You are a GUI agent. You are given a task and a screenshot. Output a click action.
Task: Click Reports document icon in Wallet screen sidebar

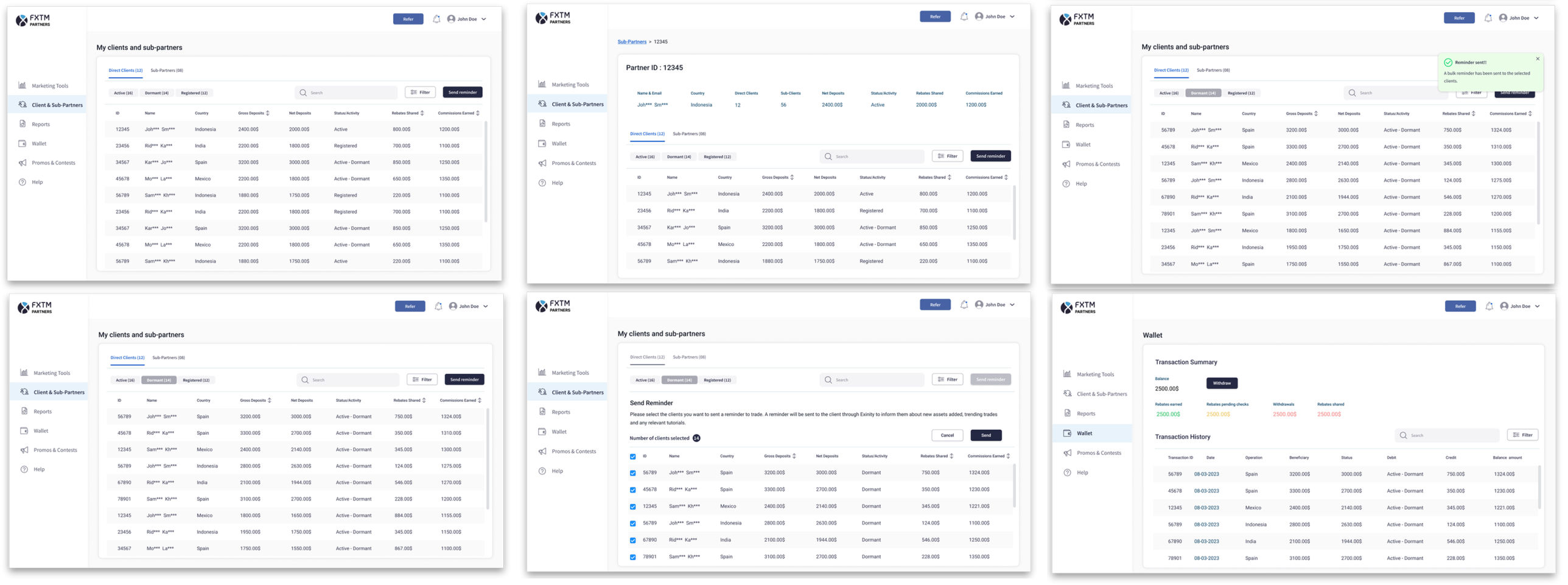1067,413
